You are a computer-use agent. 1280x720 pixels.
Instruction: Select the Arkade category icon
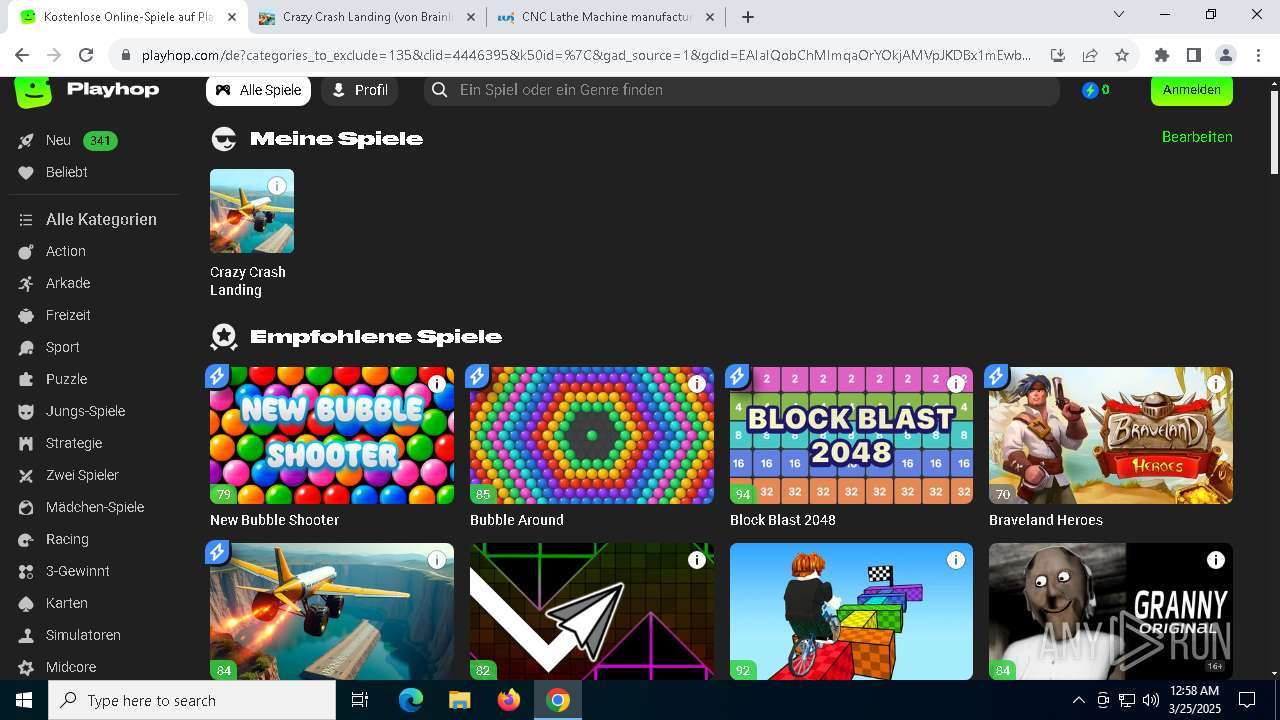pos(26,284)
